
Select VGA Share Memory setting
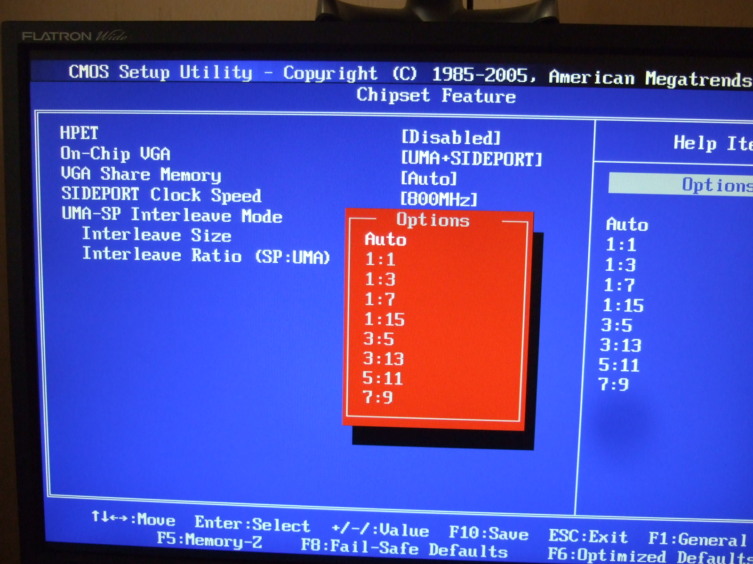(x=141, y=174)
